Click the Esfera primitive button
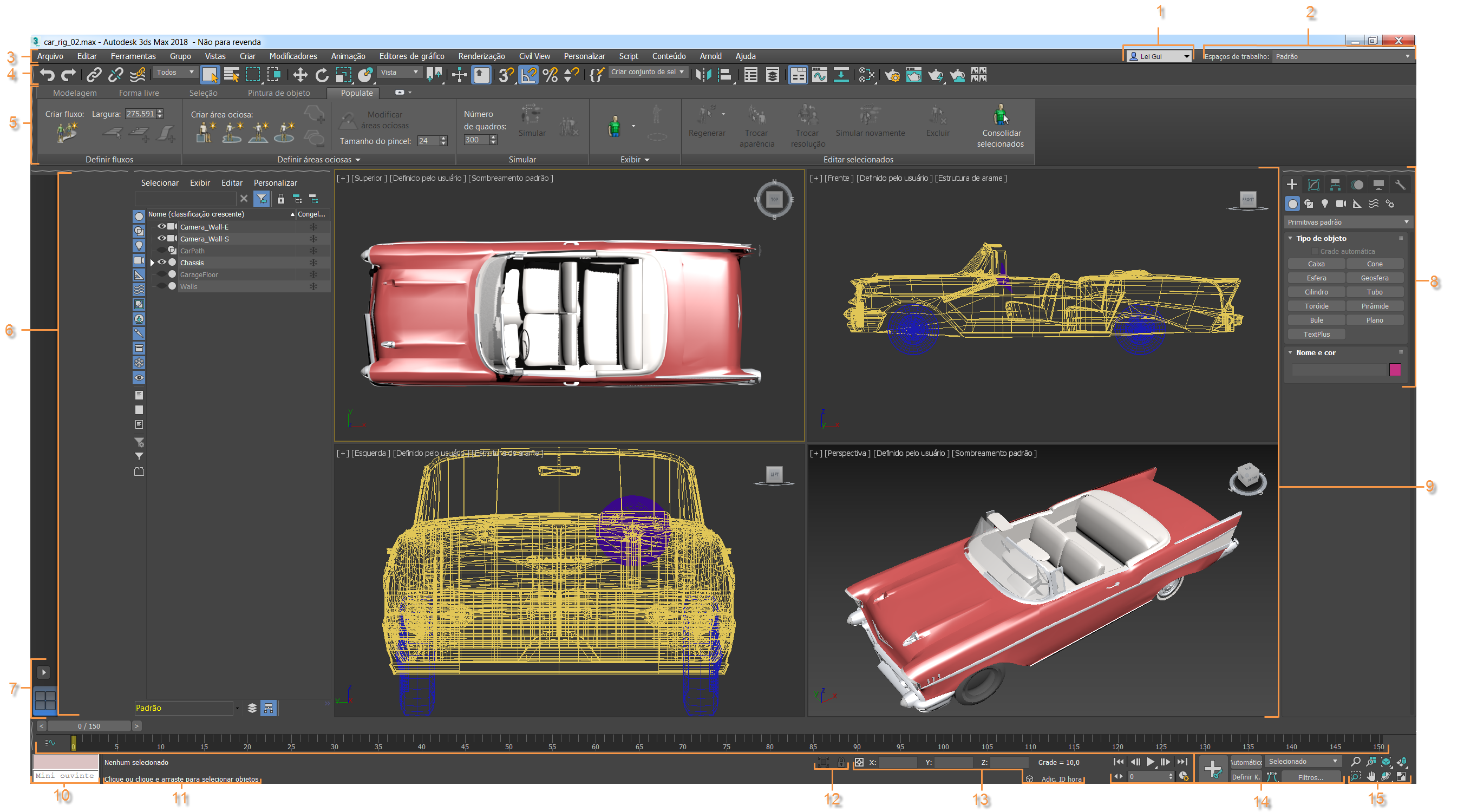Image resolution: width=1477 pixels, height=812 pixels. [1316, 278]
